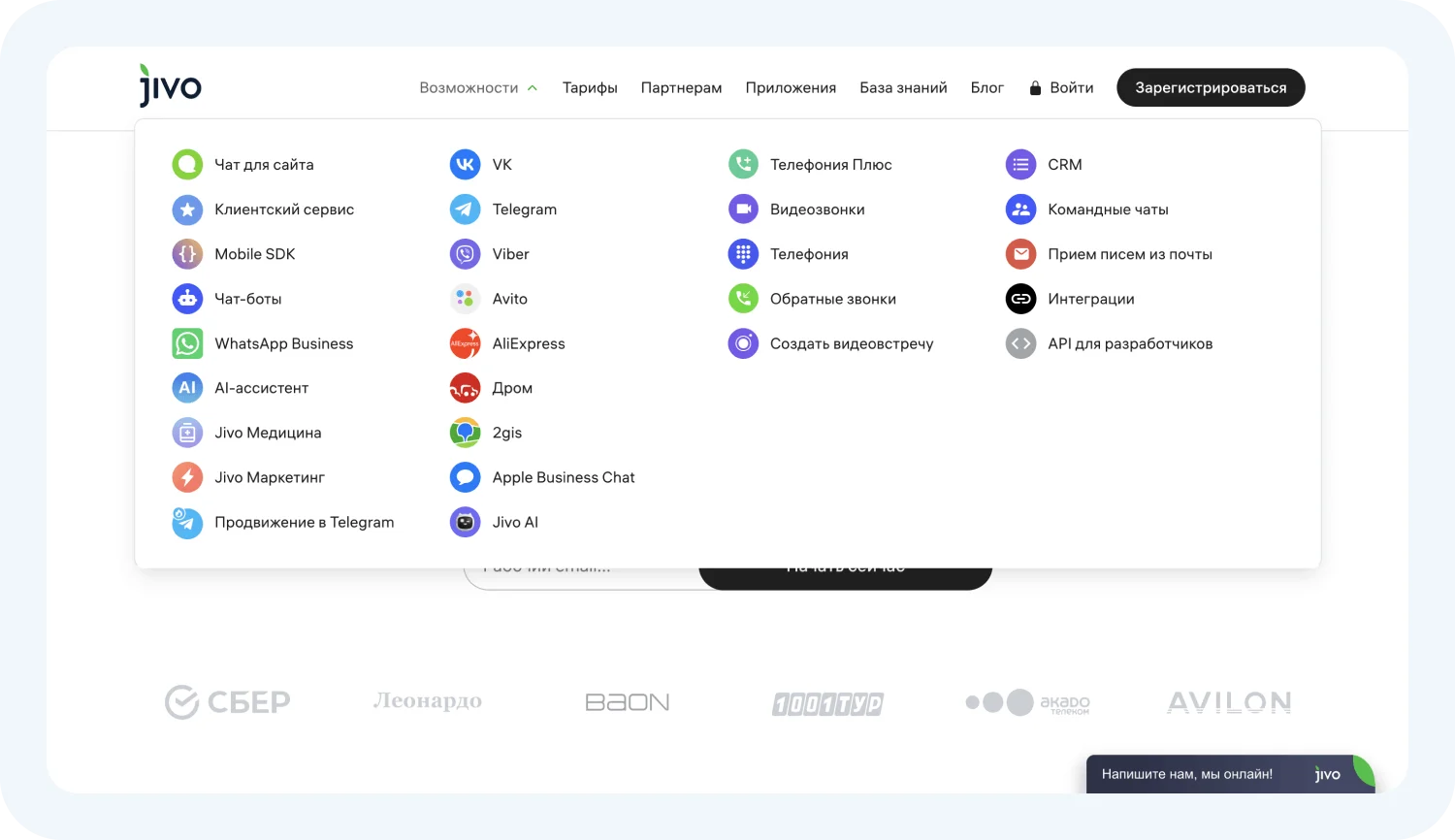This screenshot has width=1455, height=840.
Task: Open the Mobile SDK text link
Action: (255, 254)
